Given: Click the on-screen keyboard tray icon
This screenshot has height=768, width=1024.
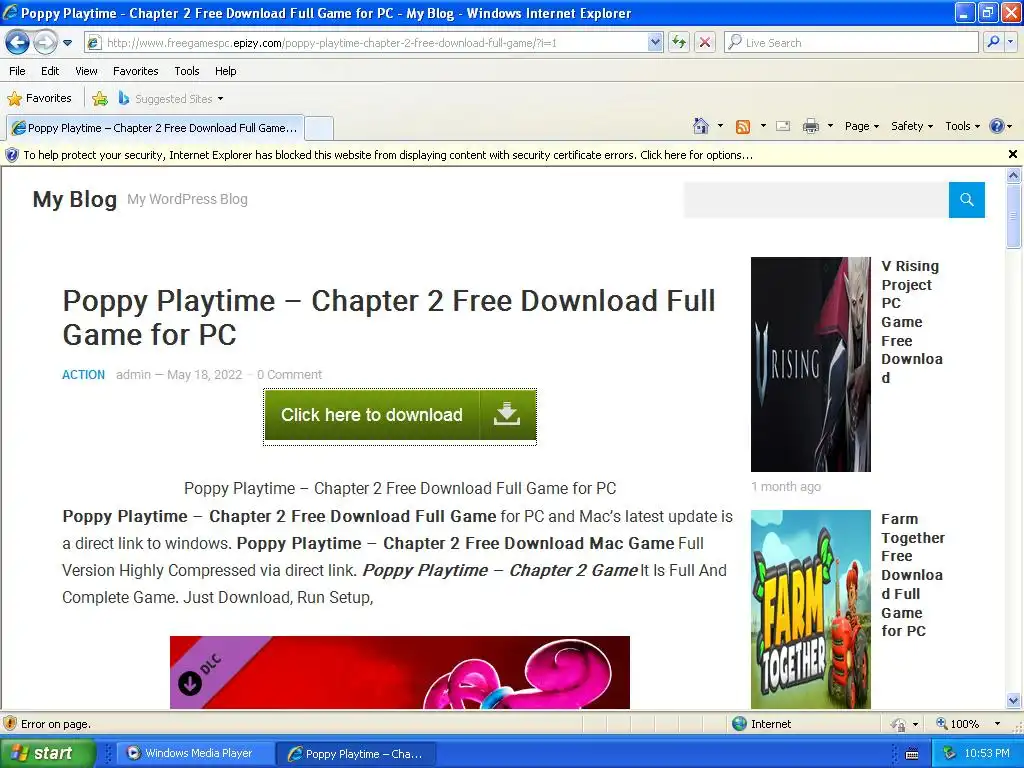Looking at the screenshot, I should (912, 754).
